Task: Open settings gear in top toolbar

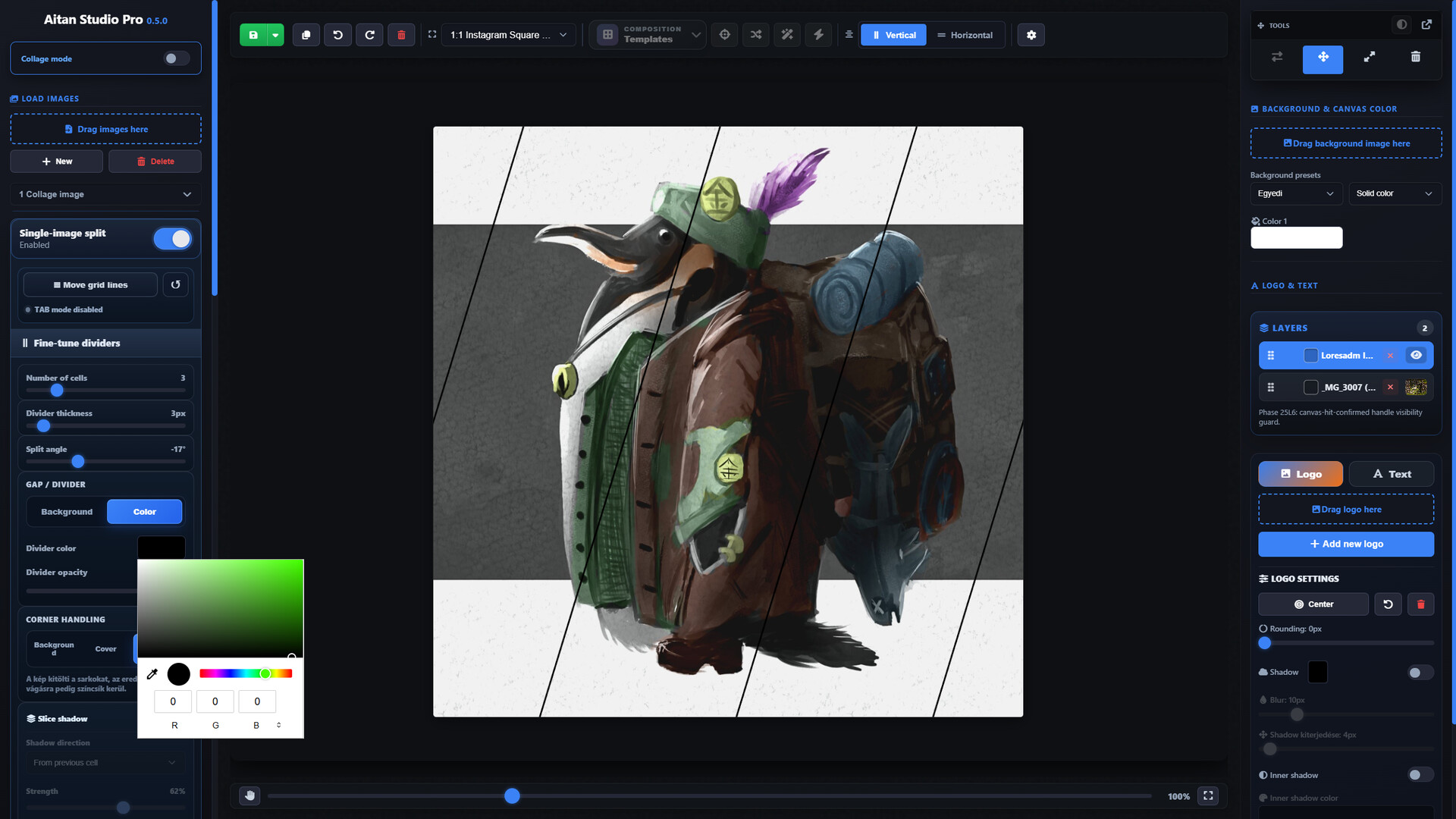Action: (1031, 35)
